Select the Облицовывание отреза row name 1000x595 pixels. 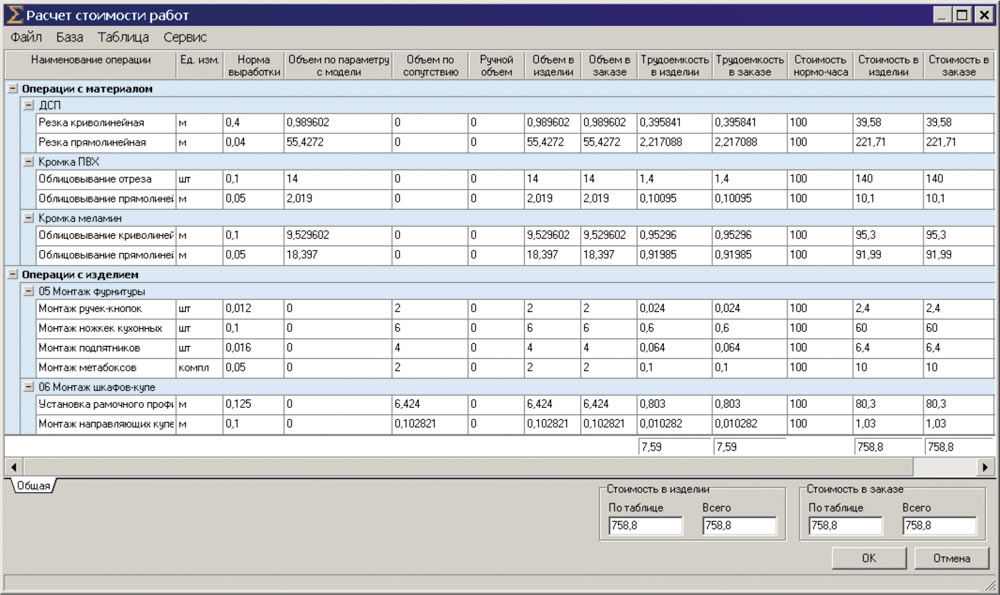click(105, 179)
